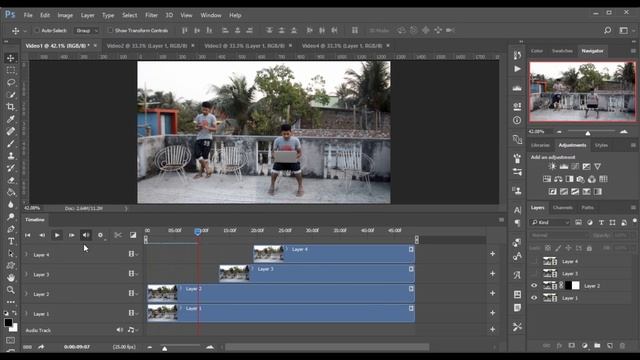The image size is (640, 360).
Task: Expand Layer 2 track in timeline
Action: 27,294
